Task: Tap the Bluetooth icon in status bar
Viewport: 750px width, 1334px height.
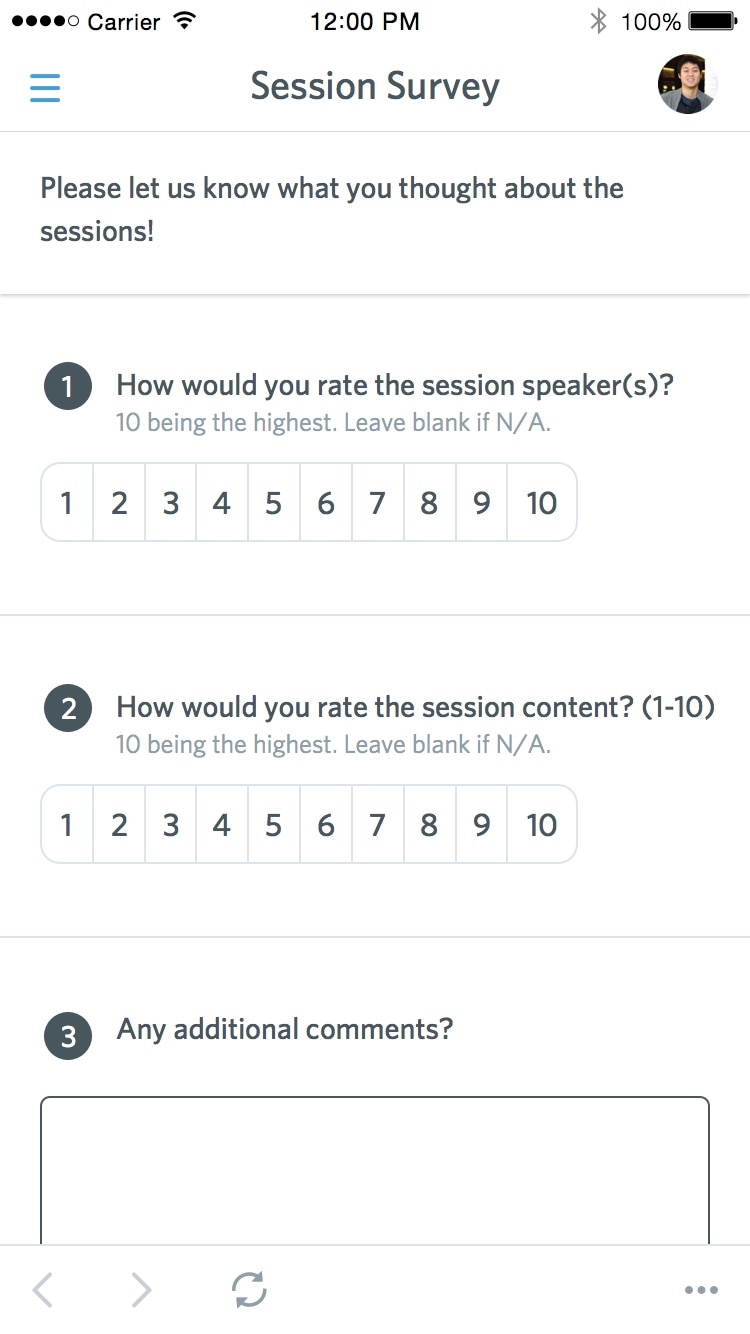Action: point(599,19)
